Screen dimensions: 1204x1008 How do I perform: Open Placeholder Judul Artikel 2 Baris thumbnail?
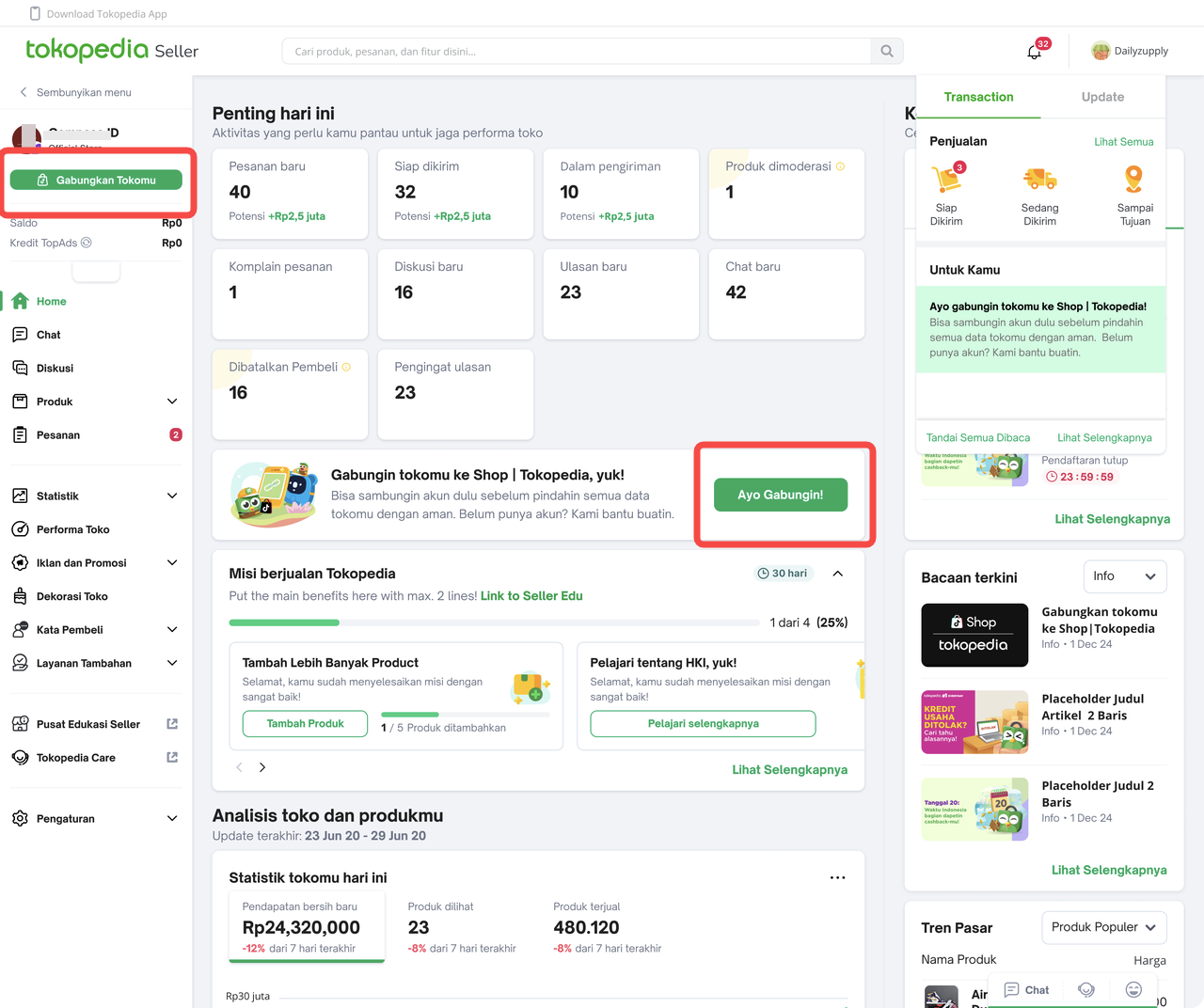[974, 722]
